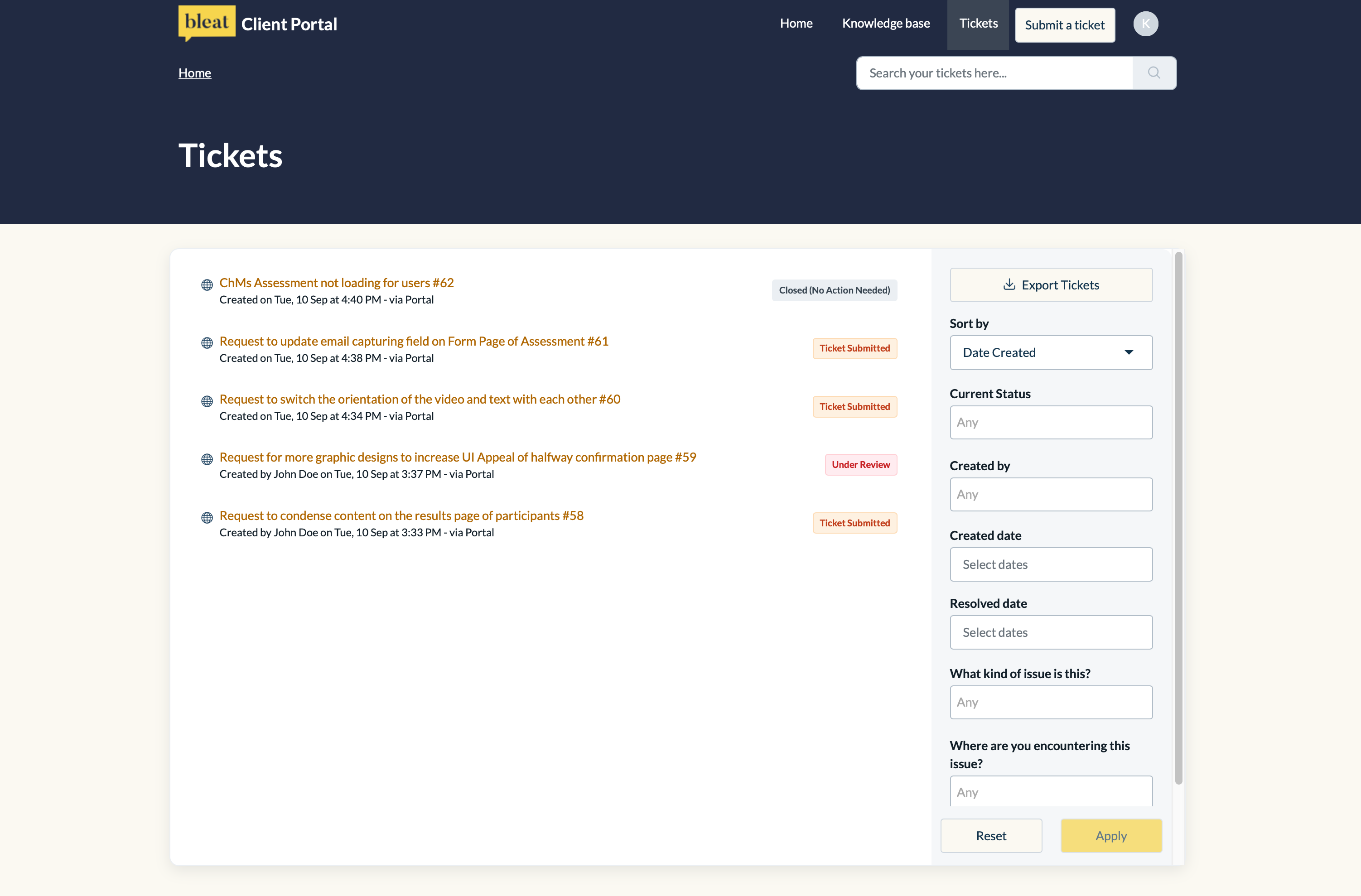Click globe icon beside ticket #62

(207, 285)
